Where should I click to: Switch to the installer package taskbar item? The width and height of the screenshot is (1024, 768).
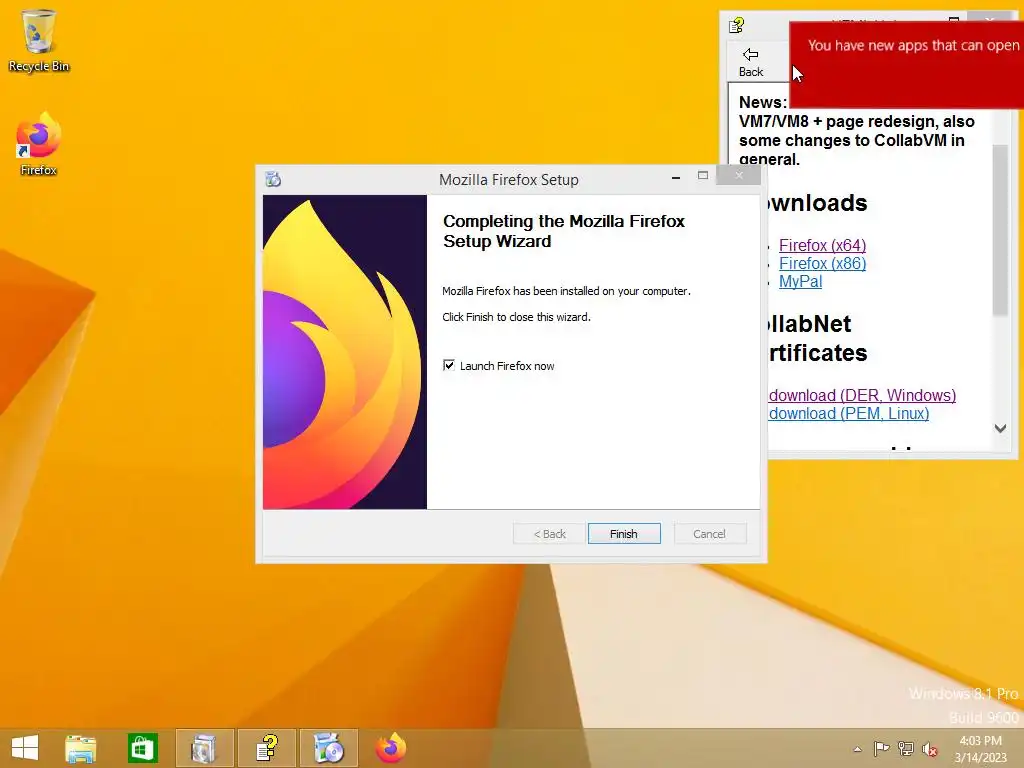pos(204,748)
